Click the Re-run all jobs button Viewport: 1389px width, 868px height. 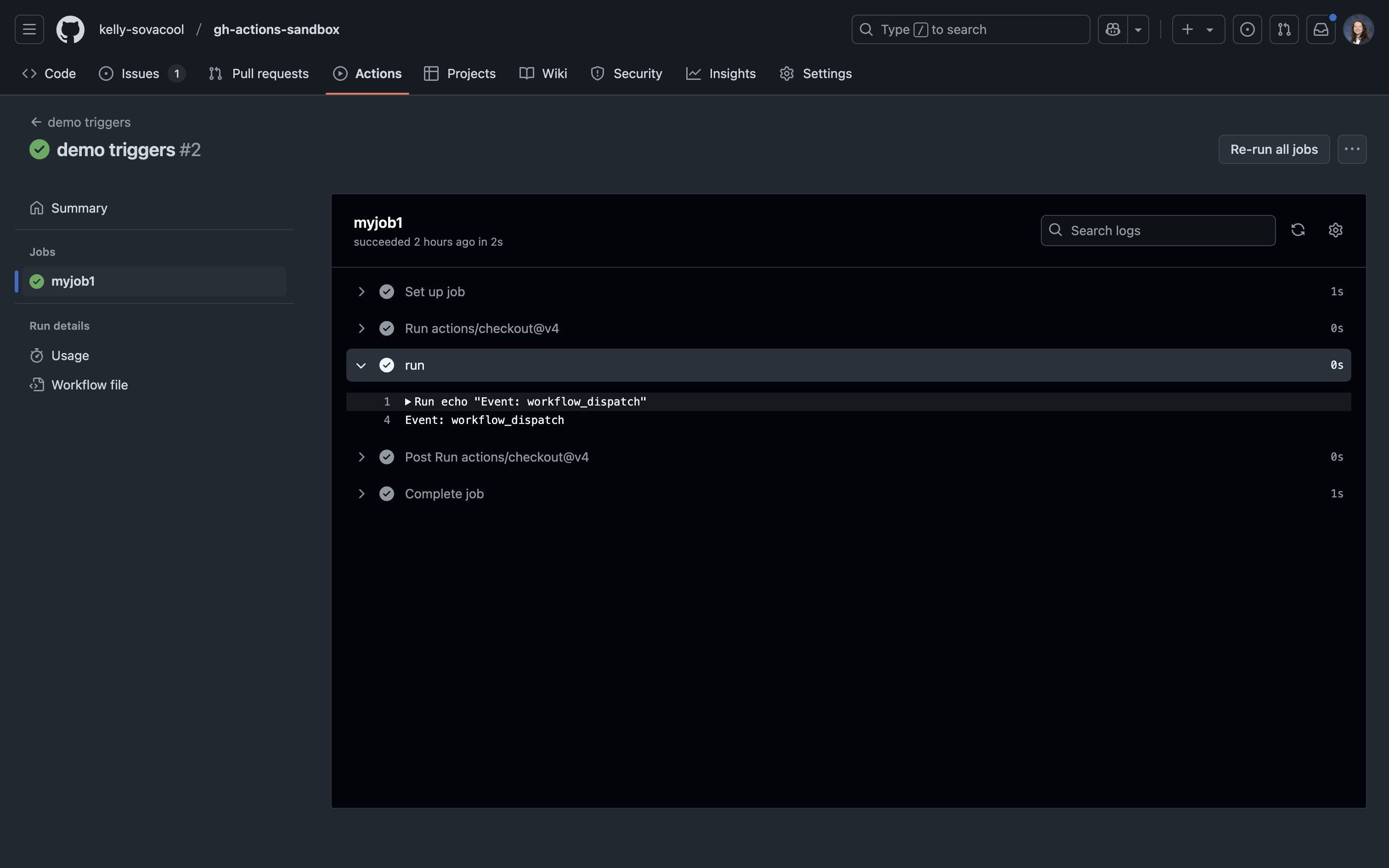(1273, 149)
